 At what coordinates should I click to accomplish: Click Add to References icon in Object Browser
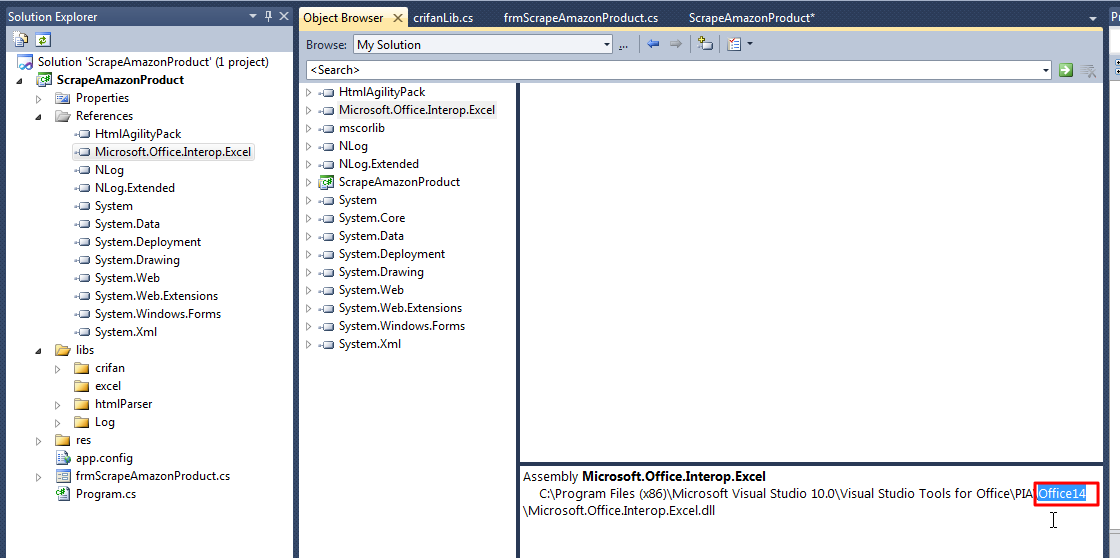point(706,44)
